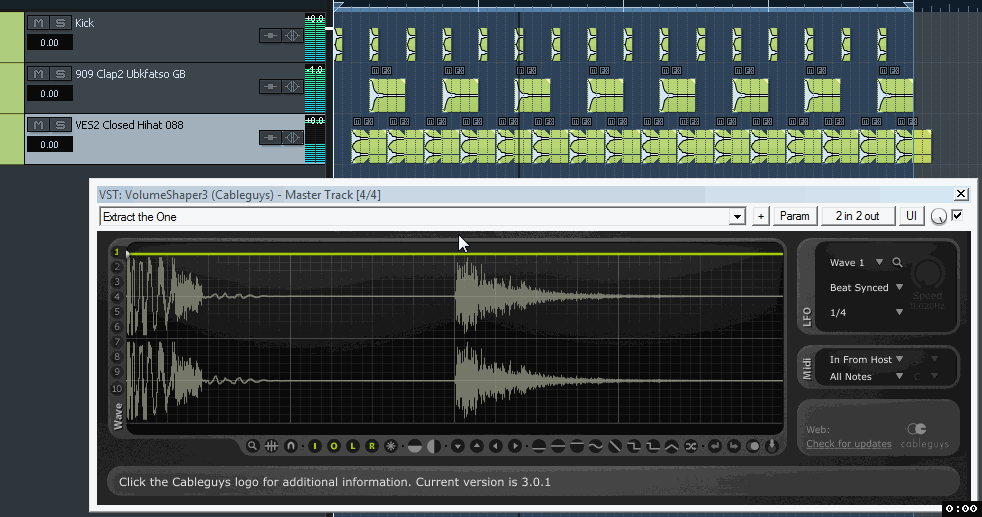The image size is (982, 517).
Task: Click the right-triangle shift wave icon
Action: point(515,446)
